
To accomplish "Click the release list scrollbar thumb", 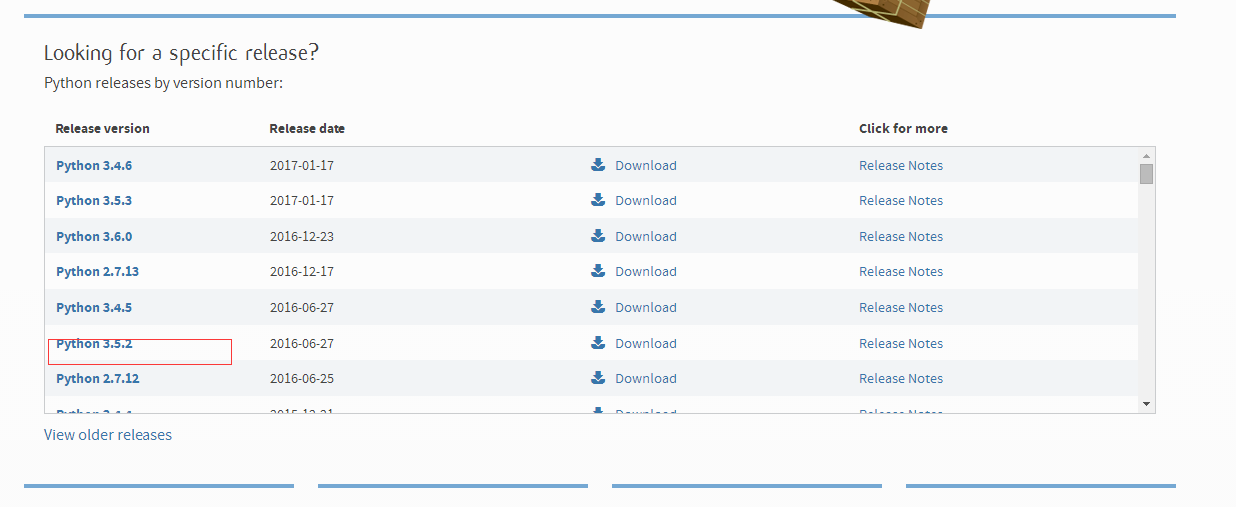I will pos(1146,174).
